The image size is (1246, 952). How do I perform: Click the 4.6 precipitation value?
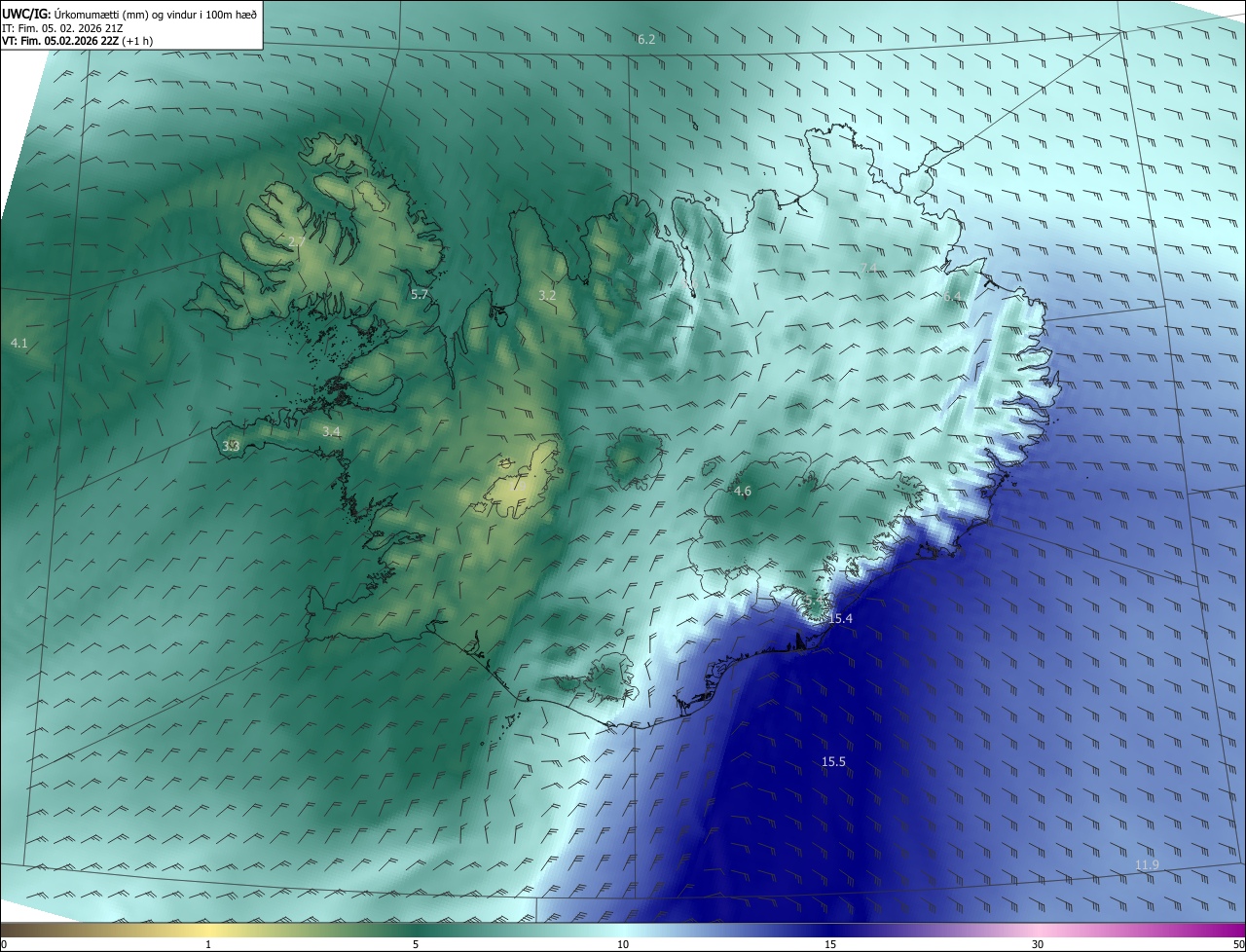tap(743, 492)
